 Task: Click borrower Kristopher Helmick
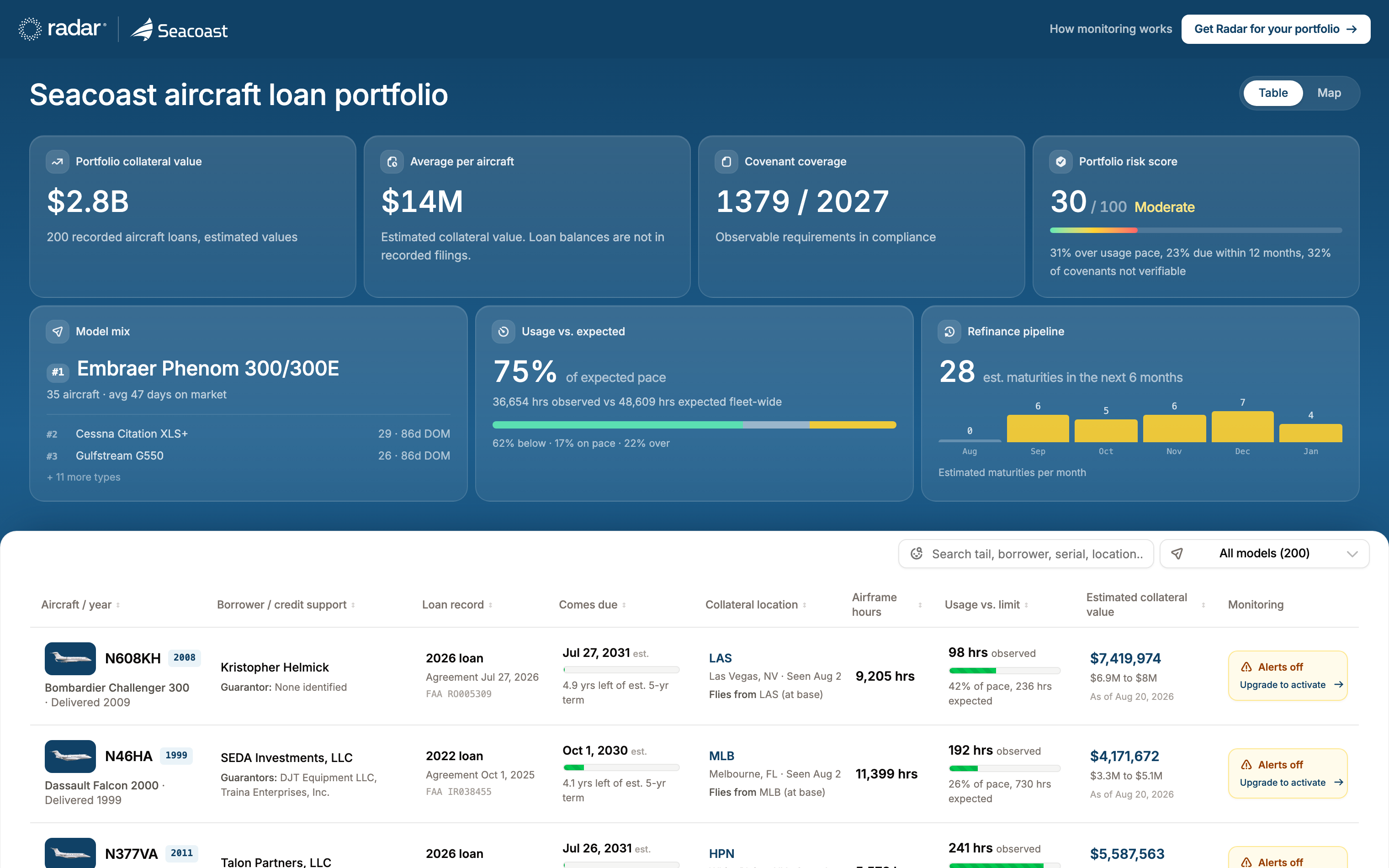tap(274, 667)
